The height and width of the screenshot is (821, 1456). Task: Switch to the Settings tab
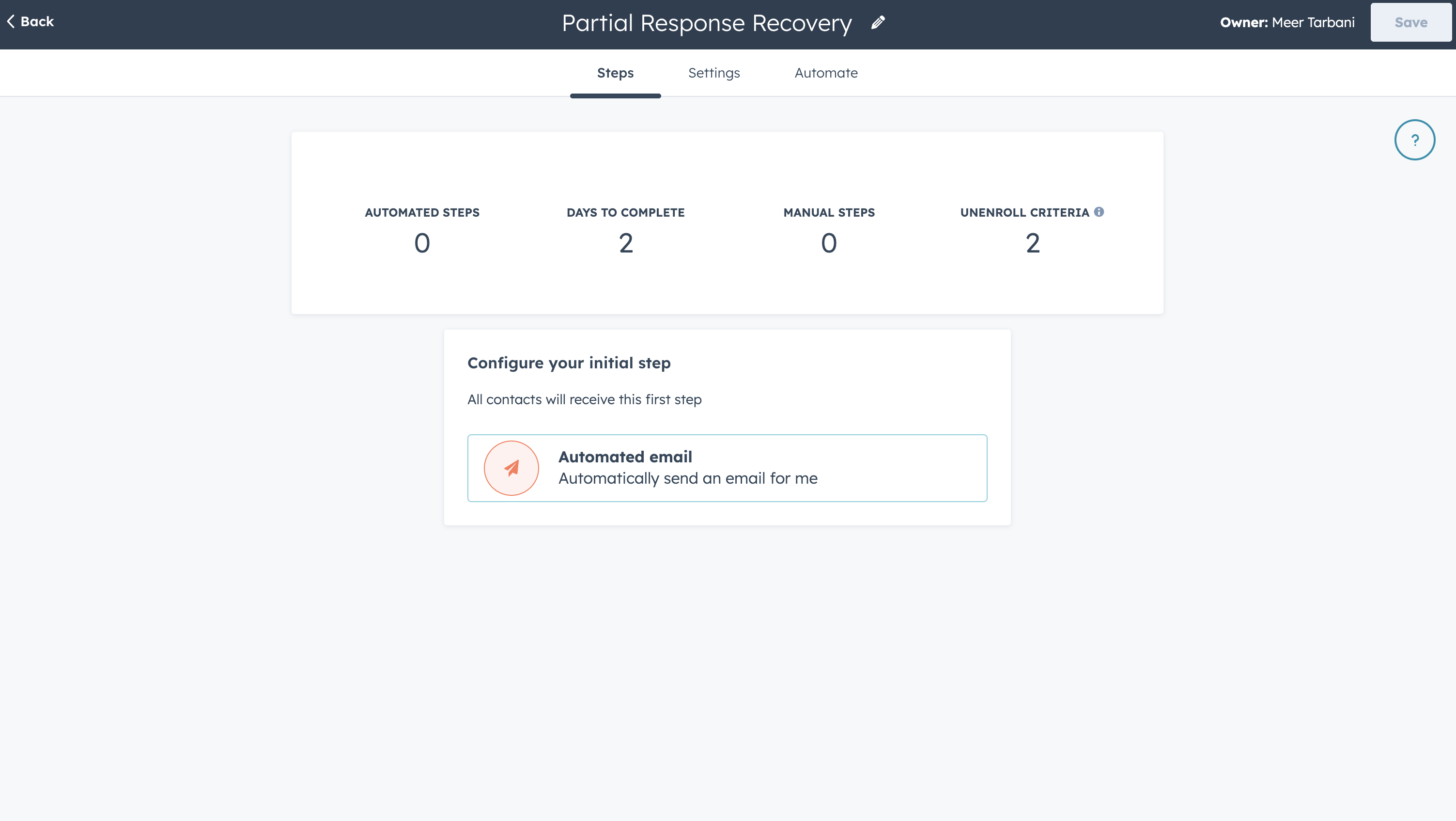coord(713,72)
